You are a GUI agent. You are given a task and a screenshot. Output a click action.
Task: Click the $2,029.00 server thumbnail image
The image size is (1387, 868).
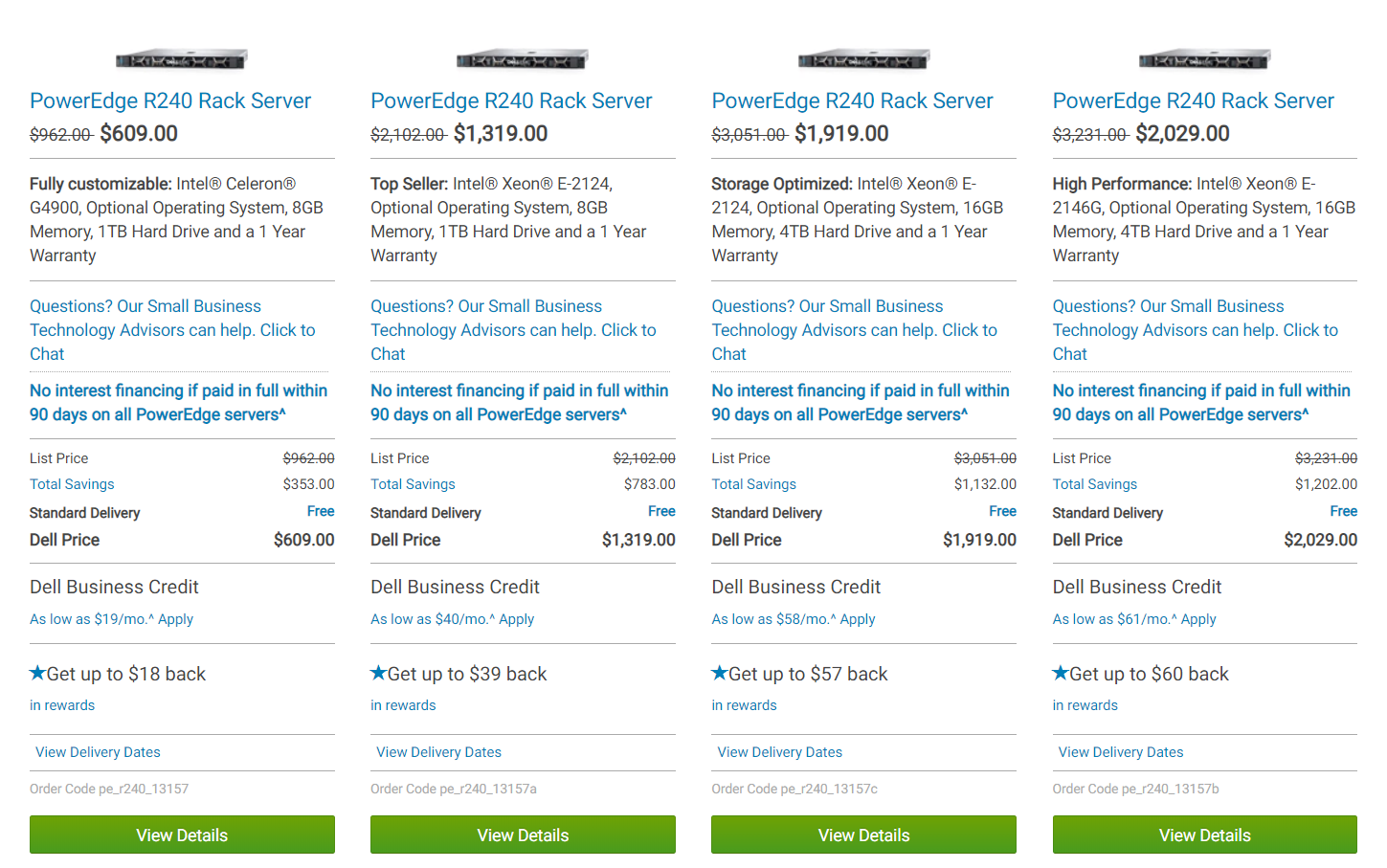click(x=1204, y=60)
